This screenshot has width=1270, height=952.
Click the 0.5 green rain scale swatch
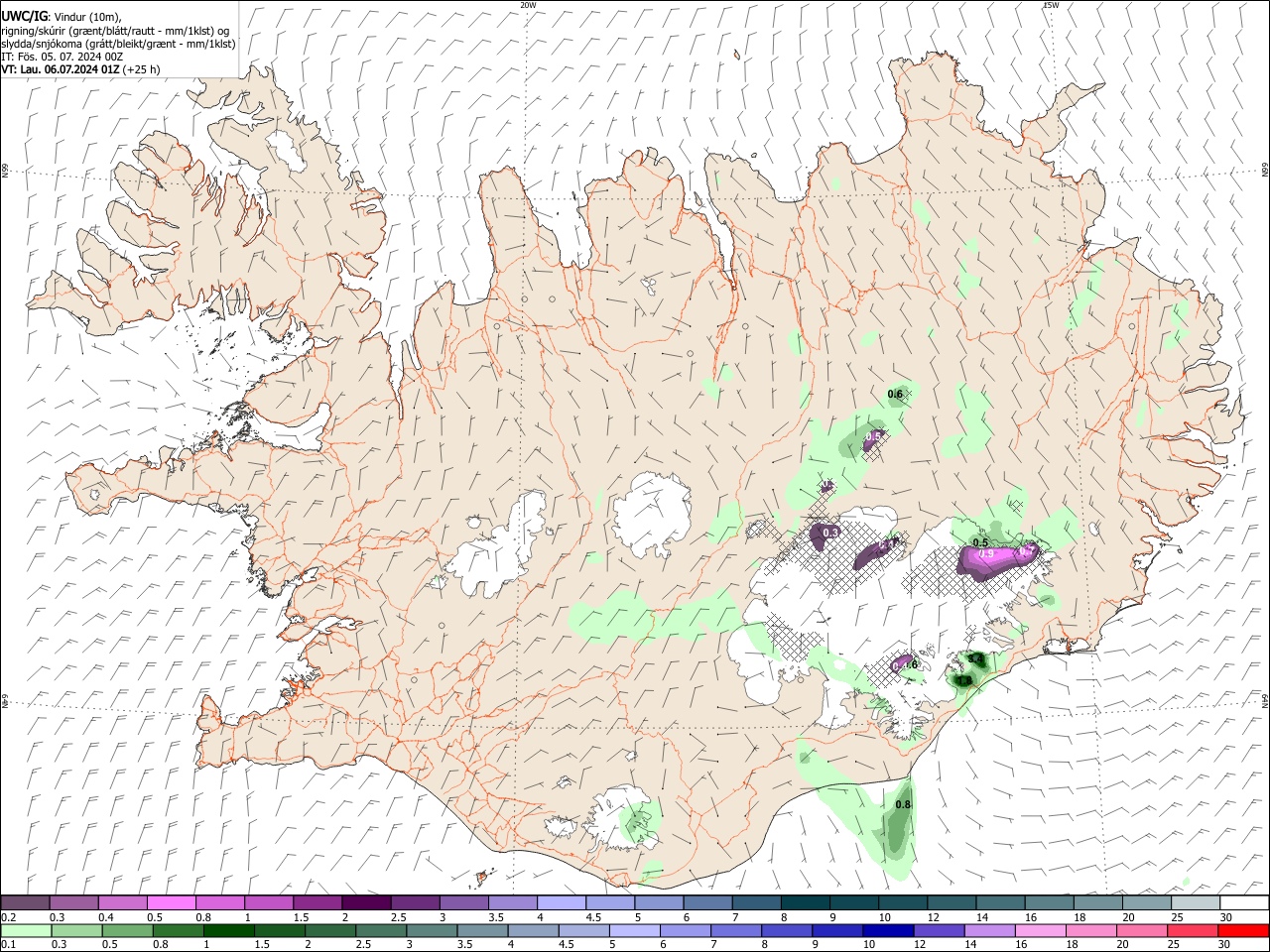coord(127,930)
